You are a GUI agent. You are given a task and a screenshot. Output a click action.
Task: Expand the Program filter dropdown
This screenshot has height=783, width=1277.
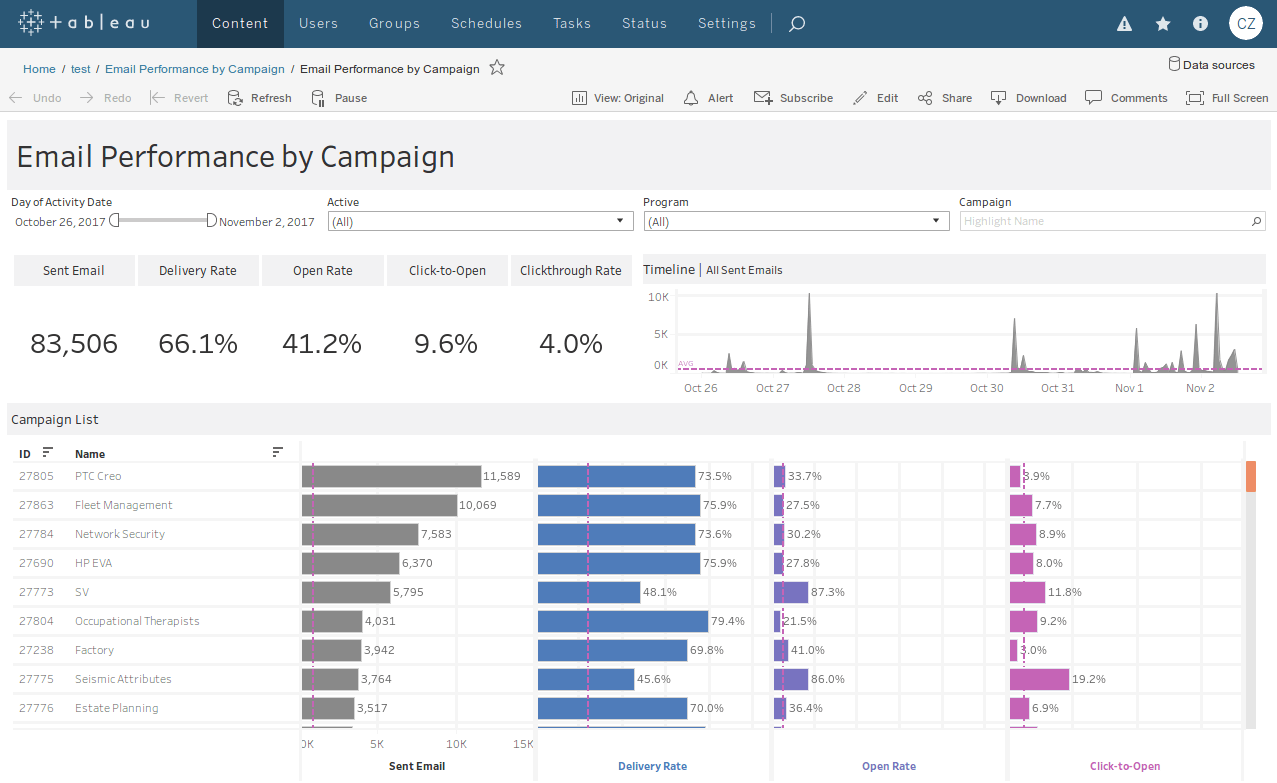(x=935, y=221)
